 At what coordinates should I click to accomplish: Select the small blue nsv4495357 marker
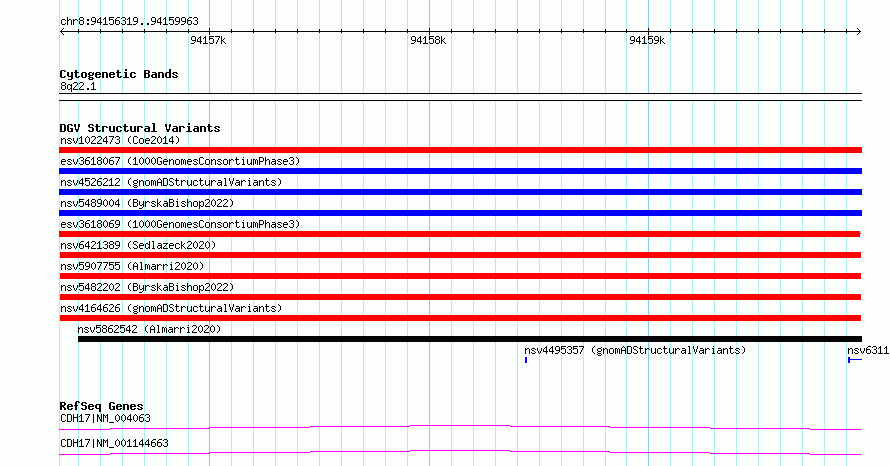526,360
